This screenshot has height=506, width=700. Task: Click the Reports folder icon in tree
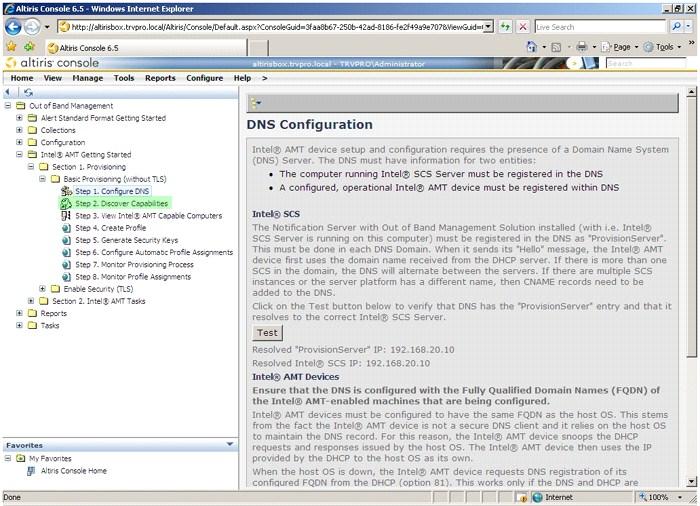[32, 313]
